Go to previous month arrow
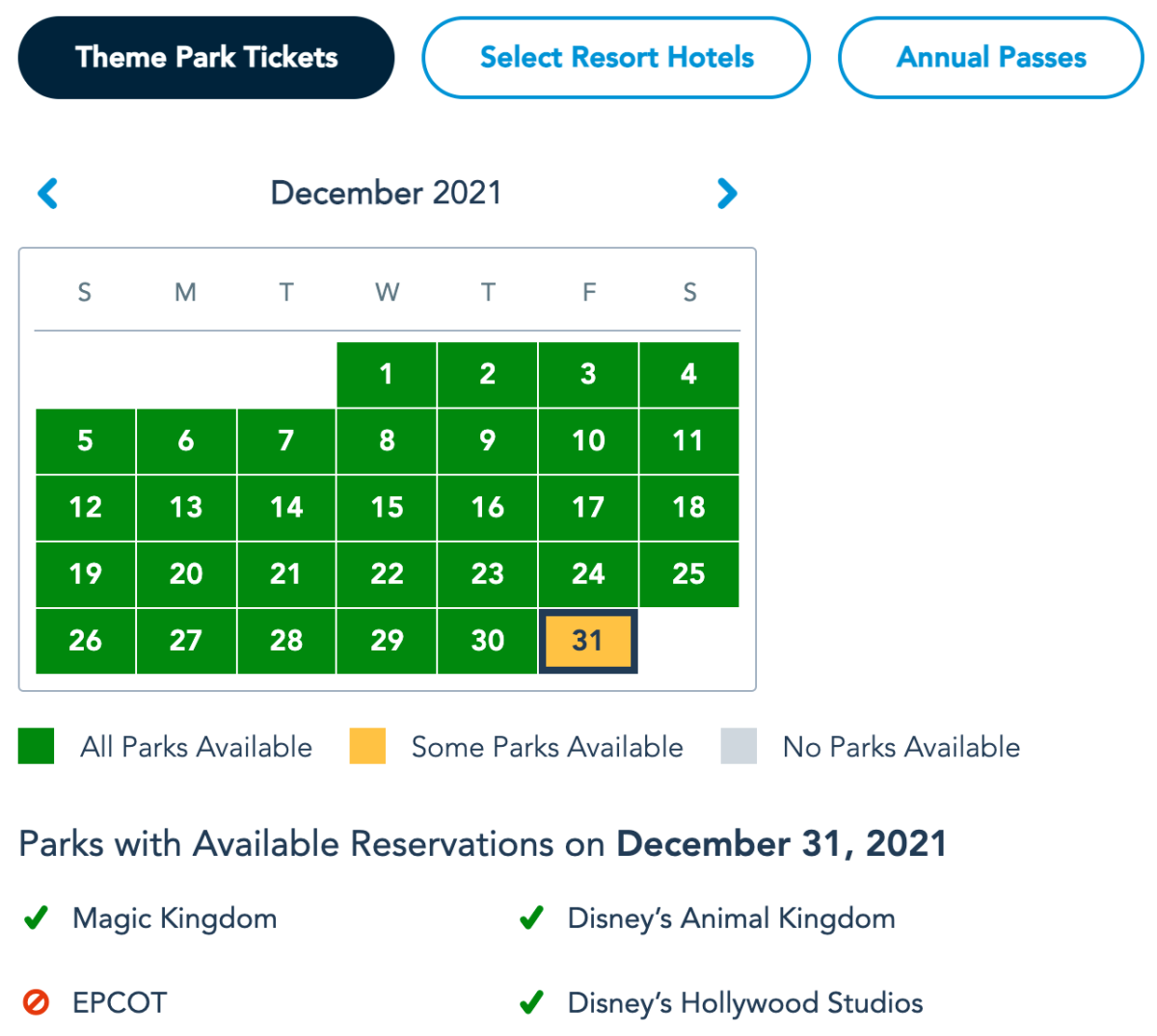 pos(47,194)
